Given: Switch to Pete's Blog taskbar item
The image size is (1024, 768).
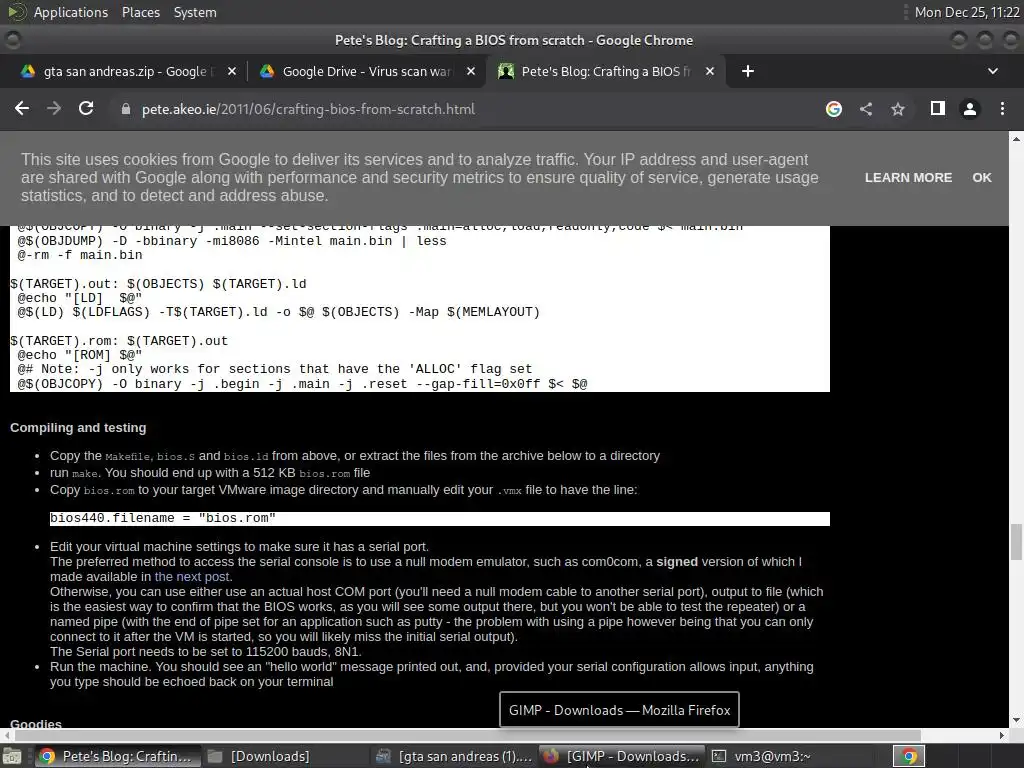Looking at the screenshot, I should [116, 756].
